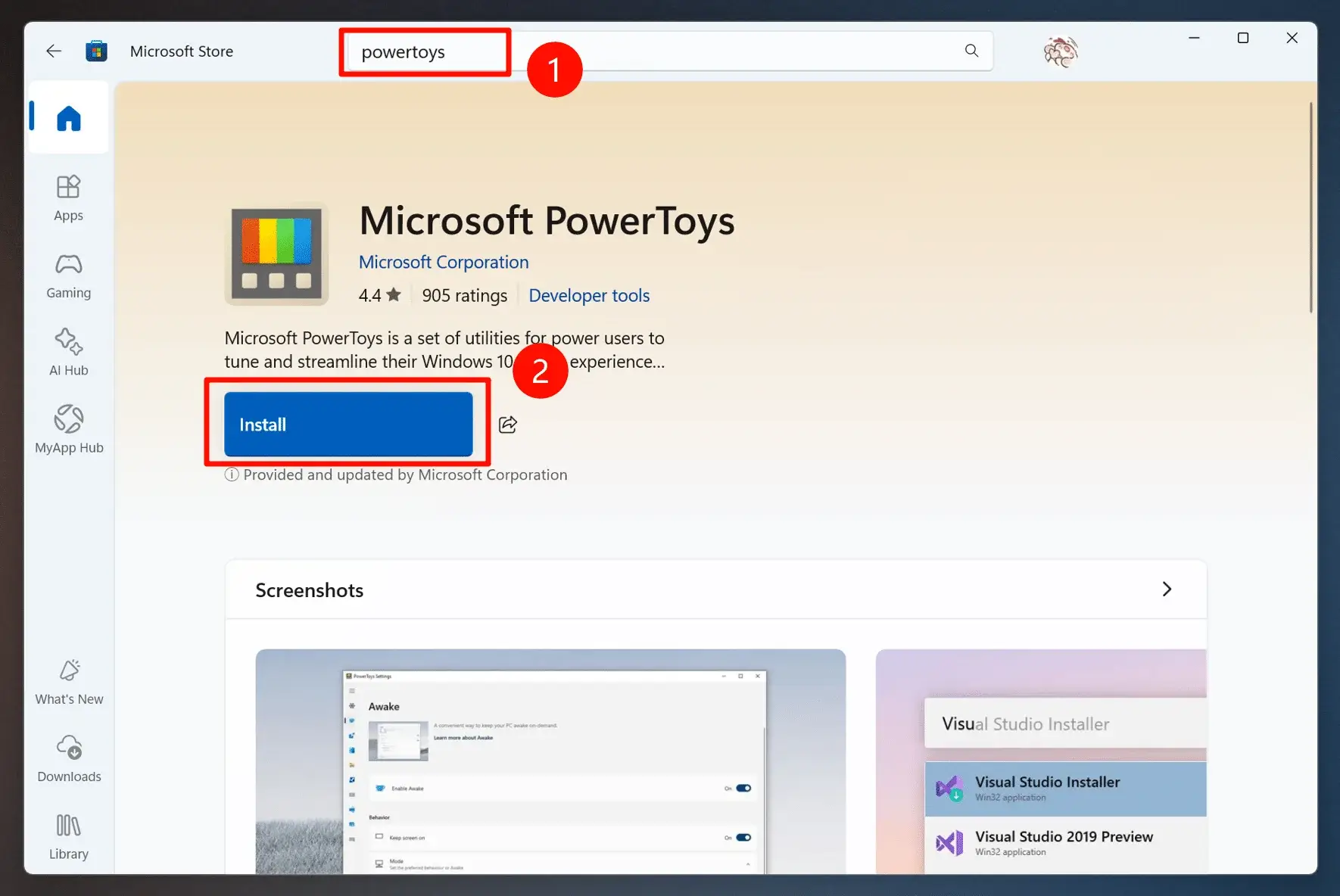1340x896 pixels.
Task: Click the search field containing powertoys
Action: coord(424,51)
